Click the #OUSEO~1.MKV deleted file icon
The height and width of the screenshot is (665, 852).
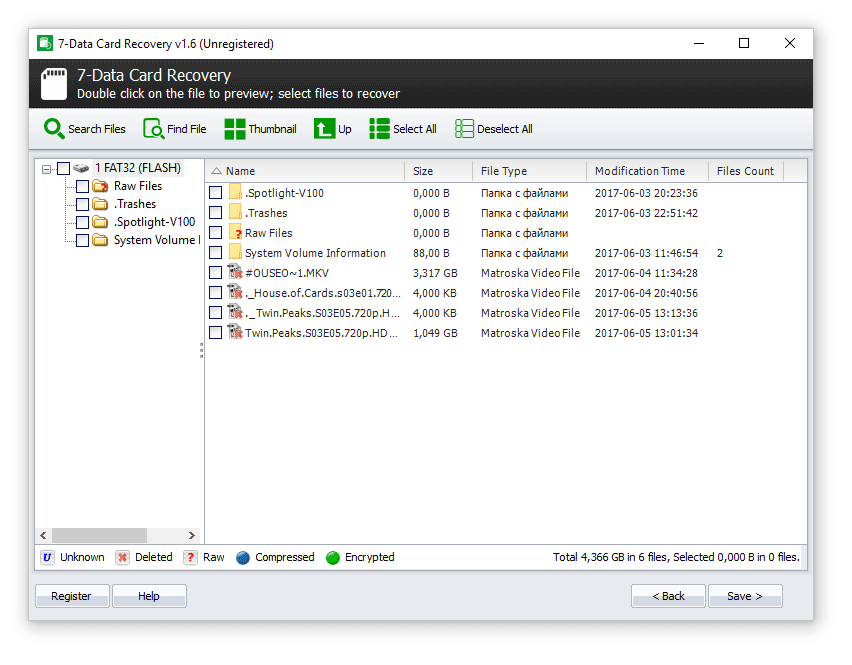coord(235,272)
